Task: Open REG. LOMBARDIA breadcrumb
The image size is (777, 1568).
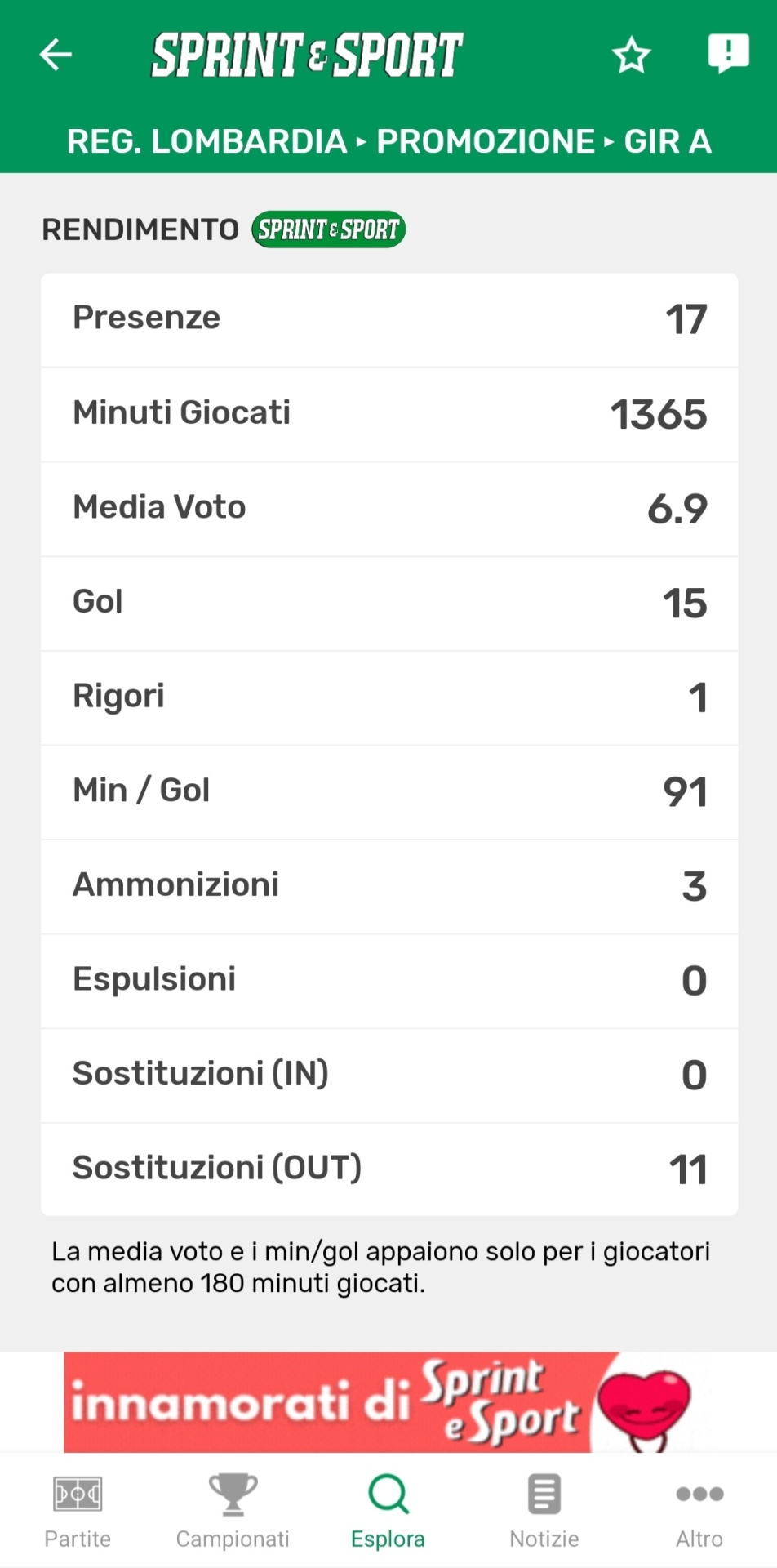Action: click(x=206, y=141)
